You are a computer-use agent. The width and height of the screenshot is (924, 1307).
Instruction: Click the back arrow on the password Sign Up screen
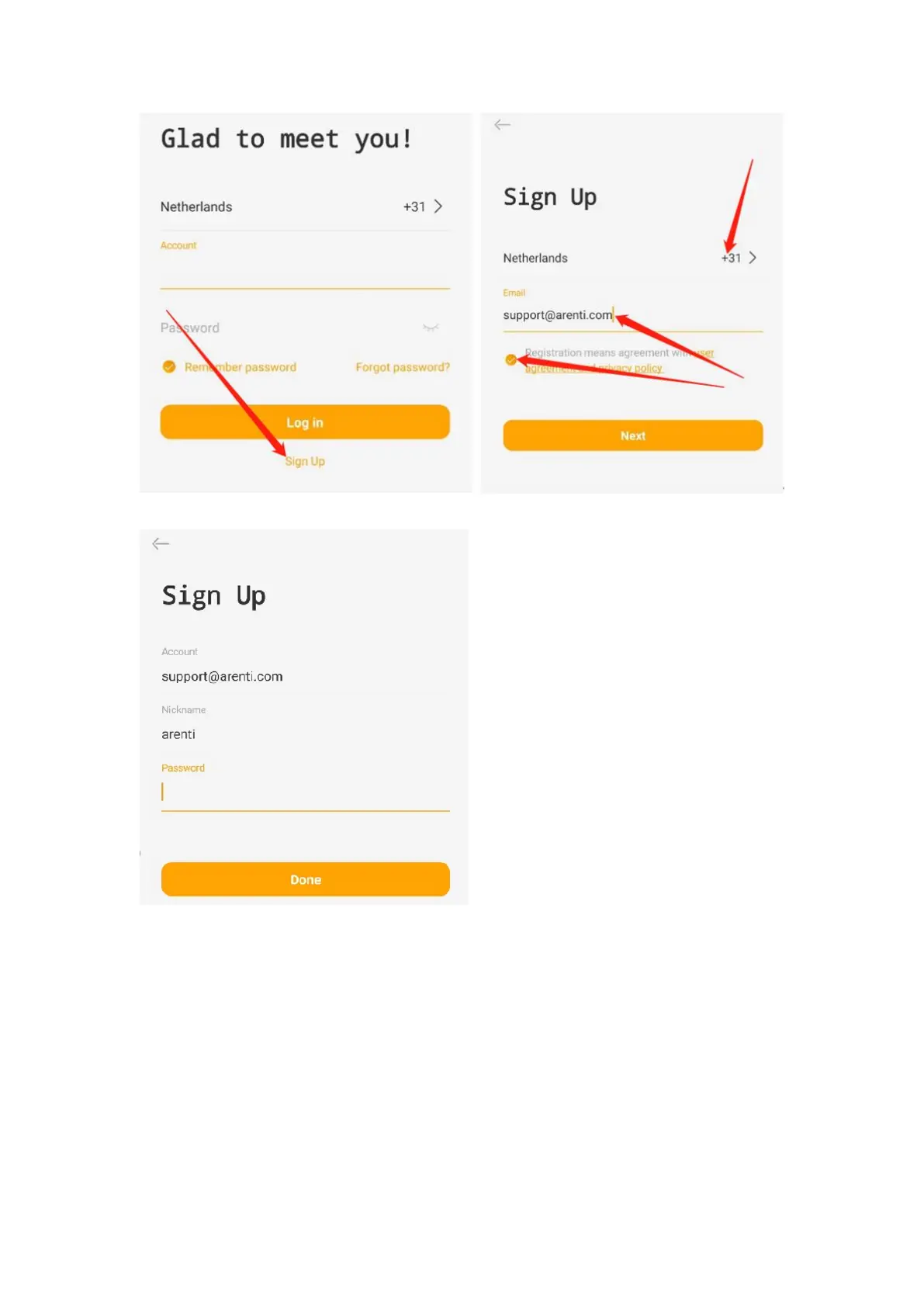(x=161, y=543)
